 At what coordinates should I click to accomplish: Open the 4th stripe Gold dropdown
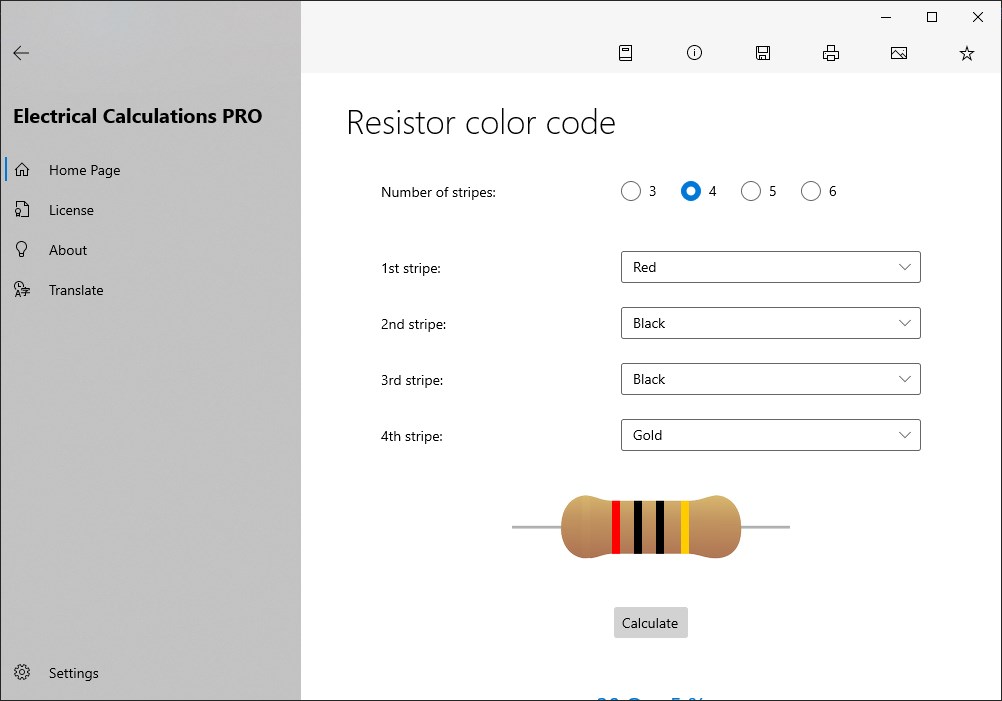click(x=770, y=435)
